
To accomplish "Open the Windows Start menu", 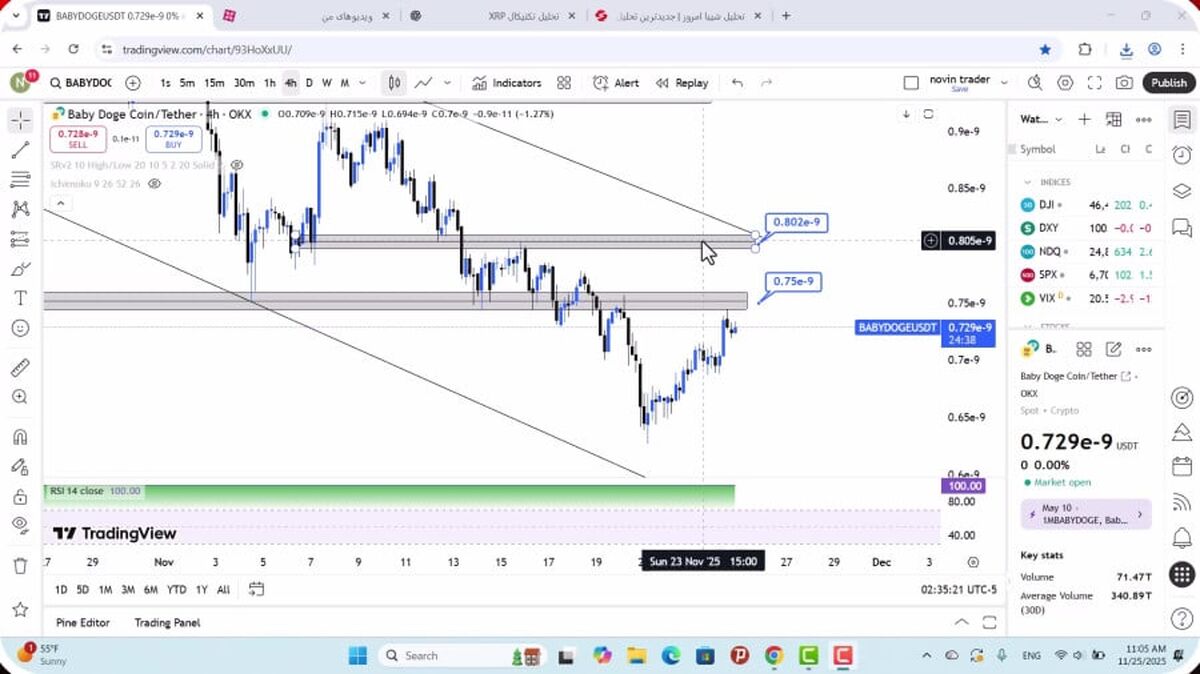I will click(357, 655).
